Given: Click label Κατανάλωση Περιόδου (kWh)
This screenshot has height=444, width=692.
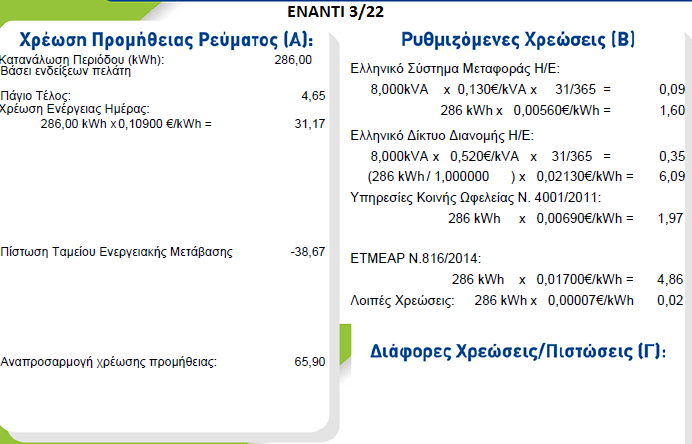Looking at the screenshot, I should (82, 60).
